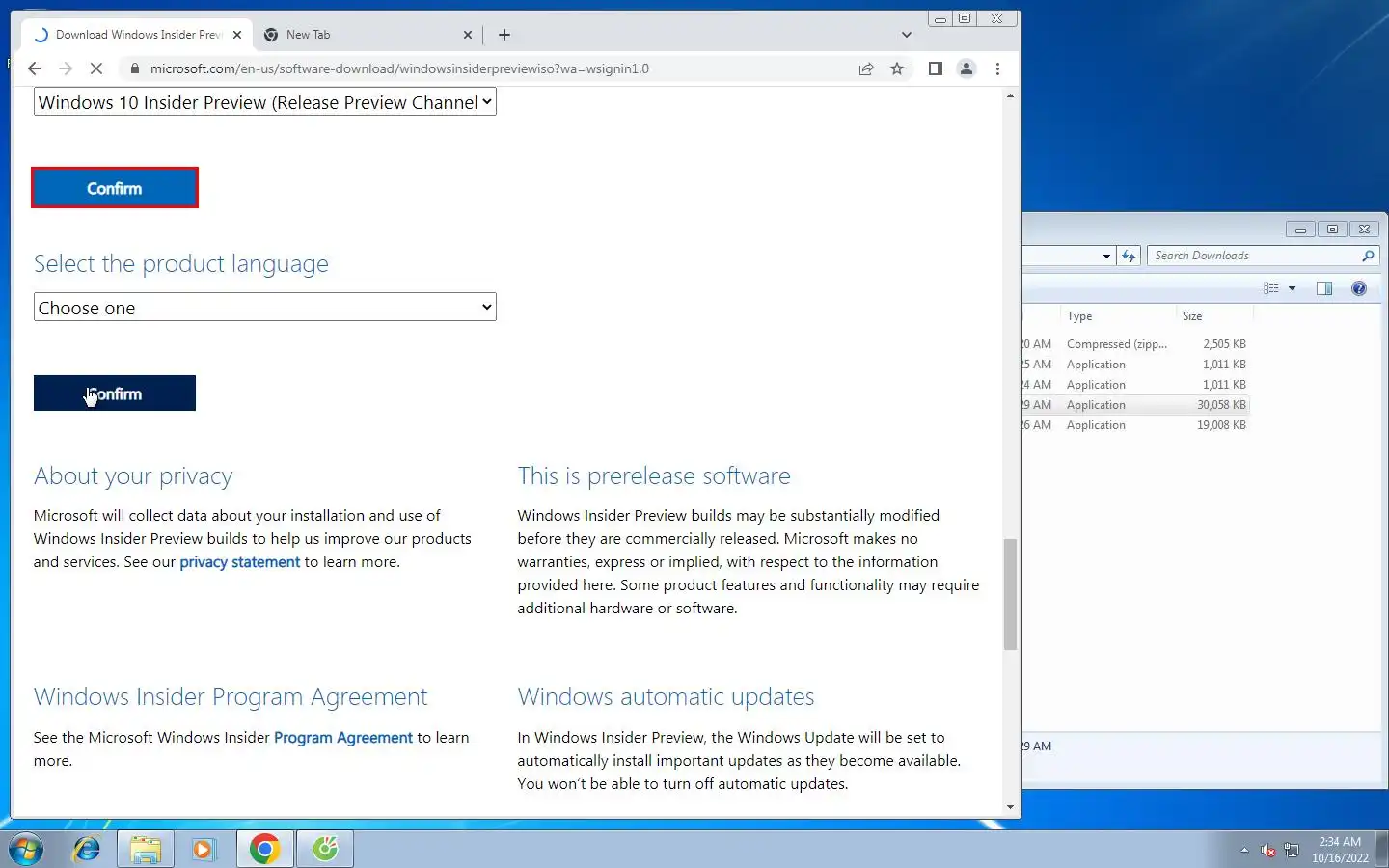The image size is (1389, 868).
Task: Click the address bar URL
Action: tap(399, 68)
